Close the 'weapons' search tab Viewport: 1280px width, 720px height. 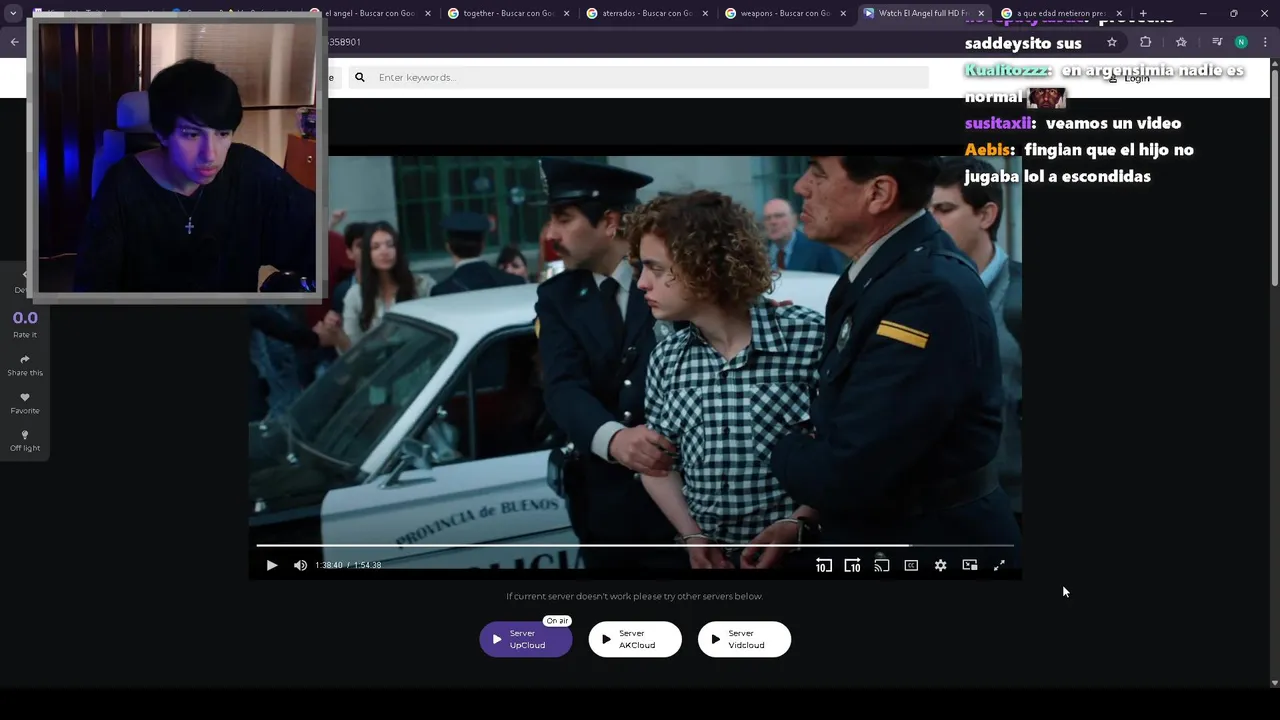pyautogui.click(x=843, y=13)
